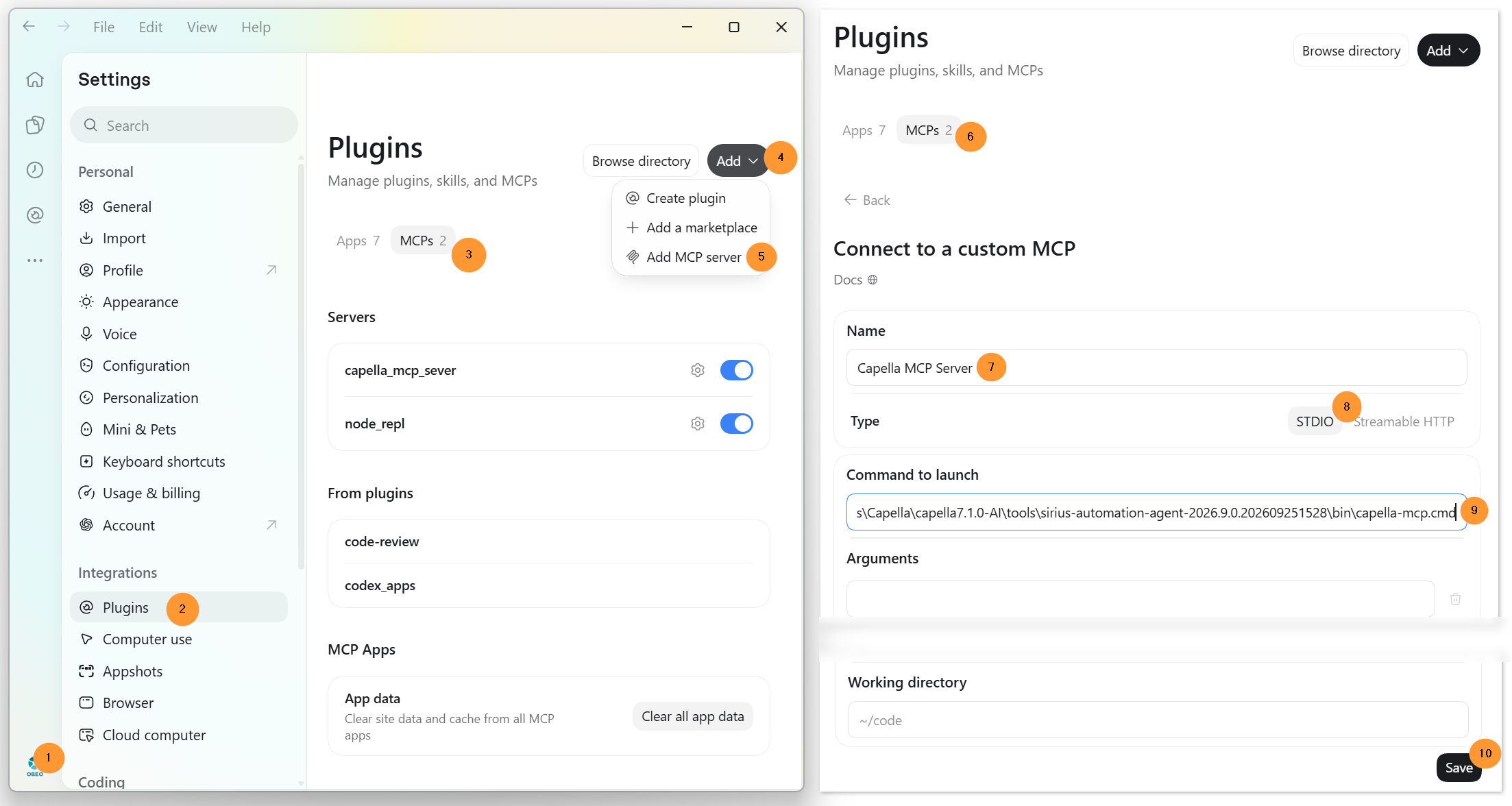The height and width of the screenshot is (806, 1512).
Task: Click the globe icon next to Docs
Action: (873, 280)
